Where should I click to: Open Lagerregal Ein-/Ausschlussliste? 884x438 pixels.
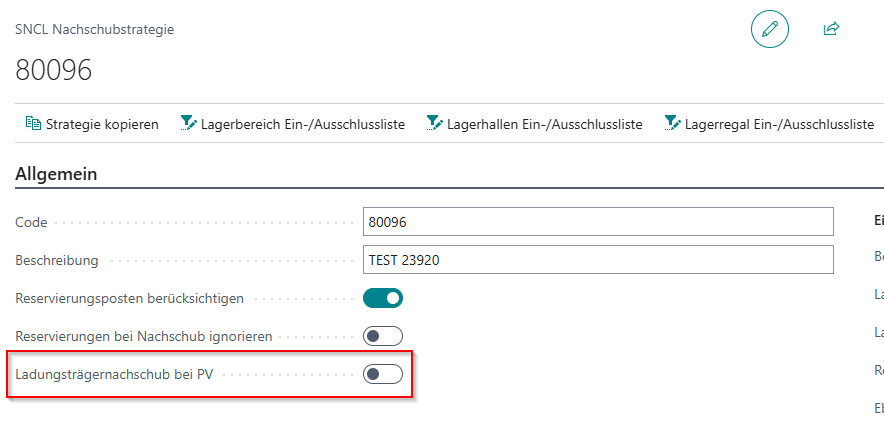[779, 125]
